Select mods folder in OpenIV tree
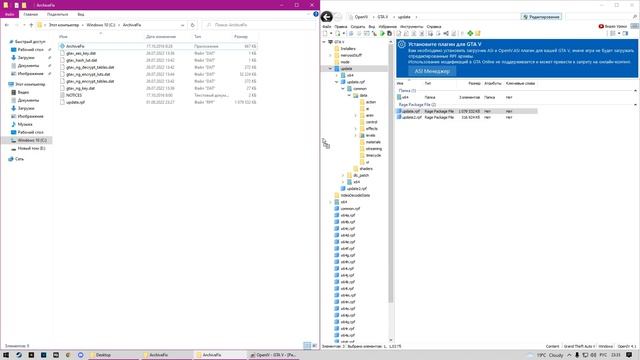 tap(342, 62)
